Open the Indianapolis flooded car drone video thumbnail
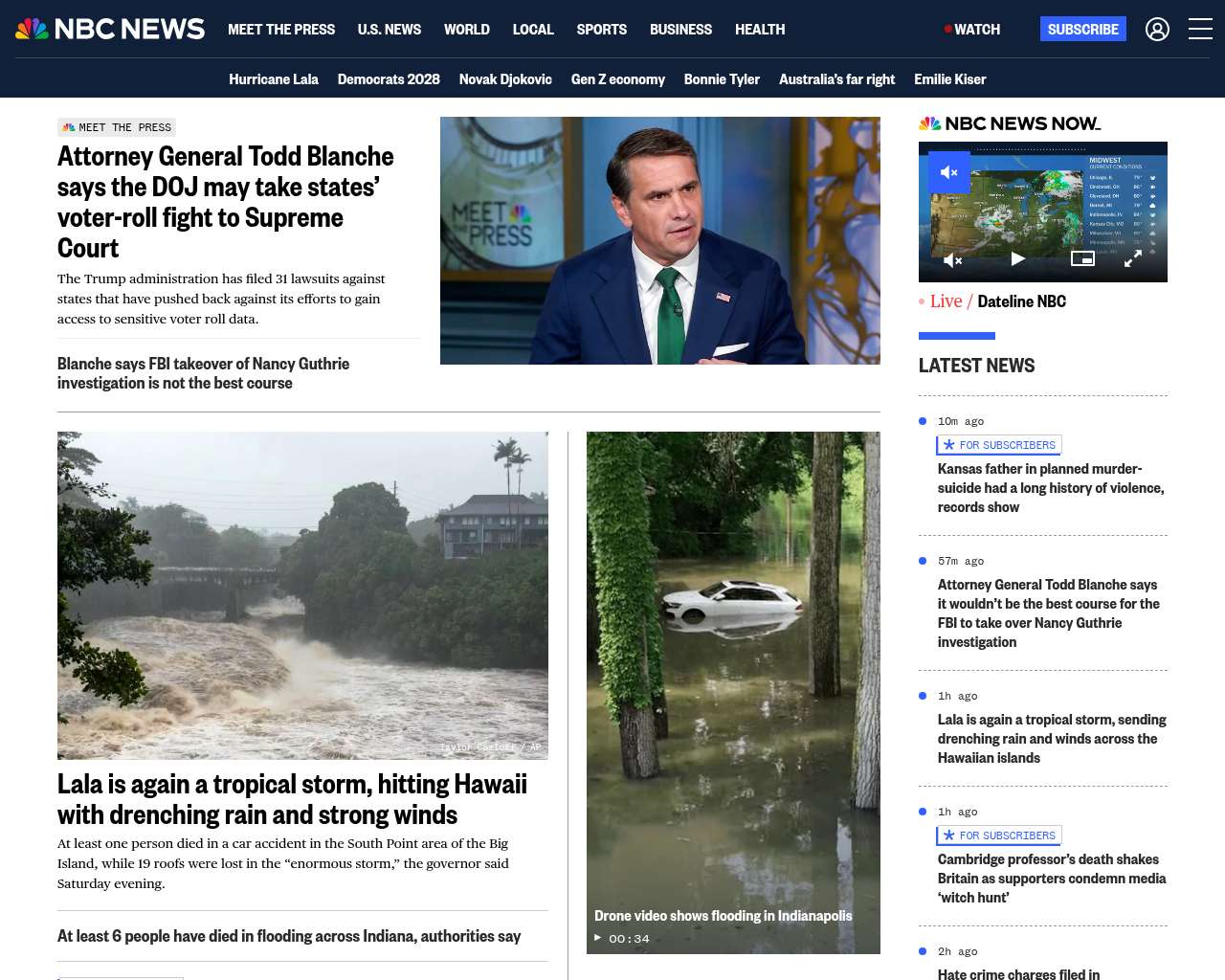This screenshot has height=980, width=1225. click(x=733, y=693)
